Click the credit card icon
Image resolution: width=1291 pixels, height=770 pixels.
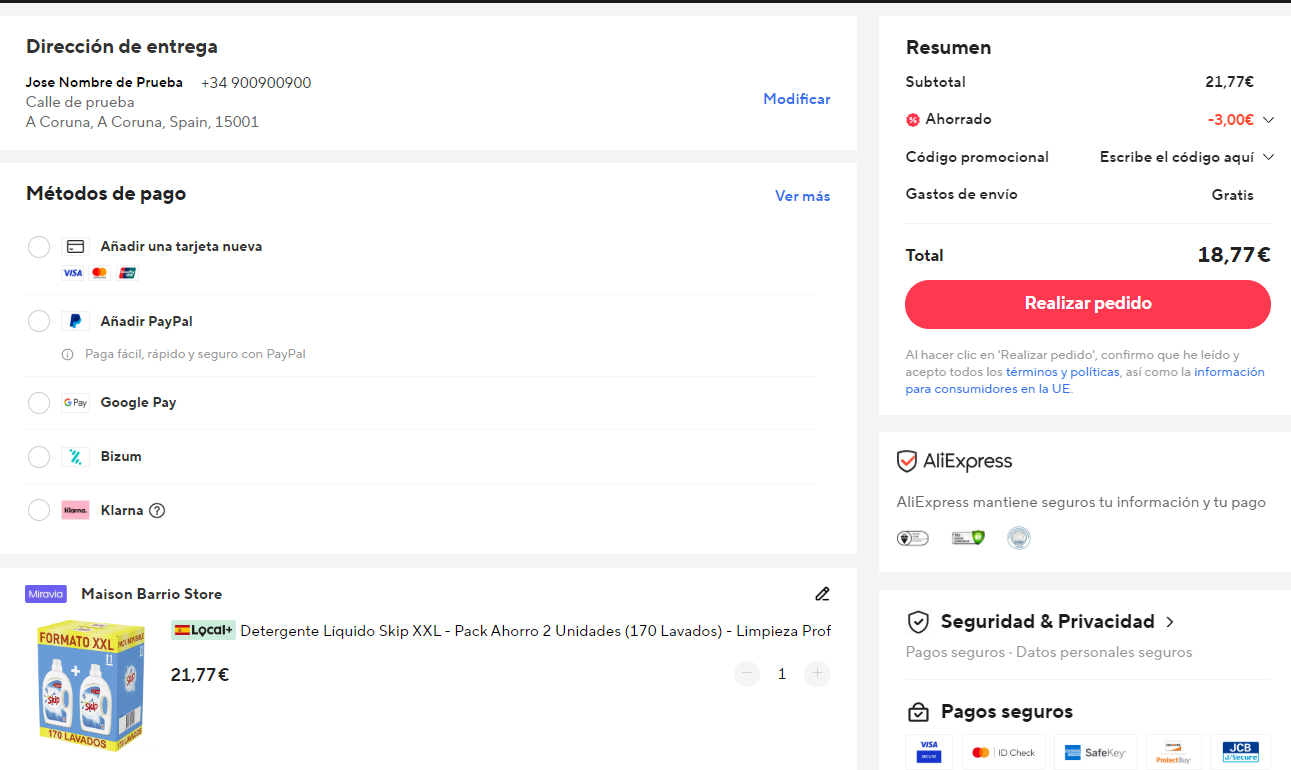75,247
